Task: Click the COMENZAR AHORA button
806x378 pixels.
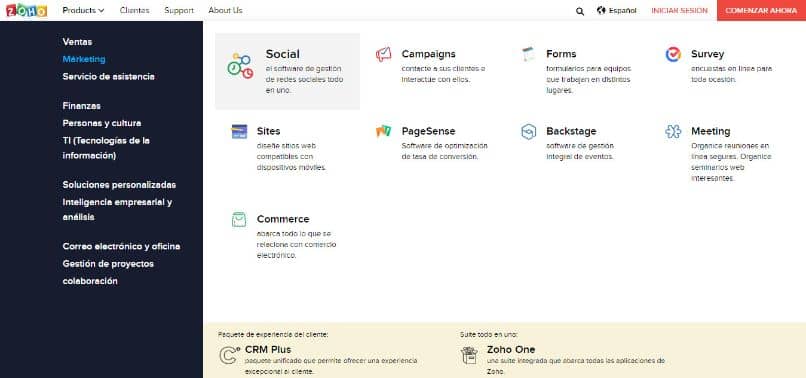Action: point(761,10)
